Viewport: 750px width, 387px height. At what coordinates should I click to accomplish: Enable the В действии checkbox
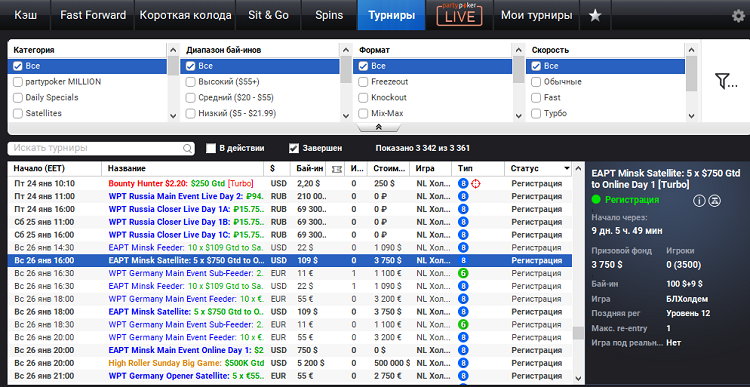(x=211, y=148)
